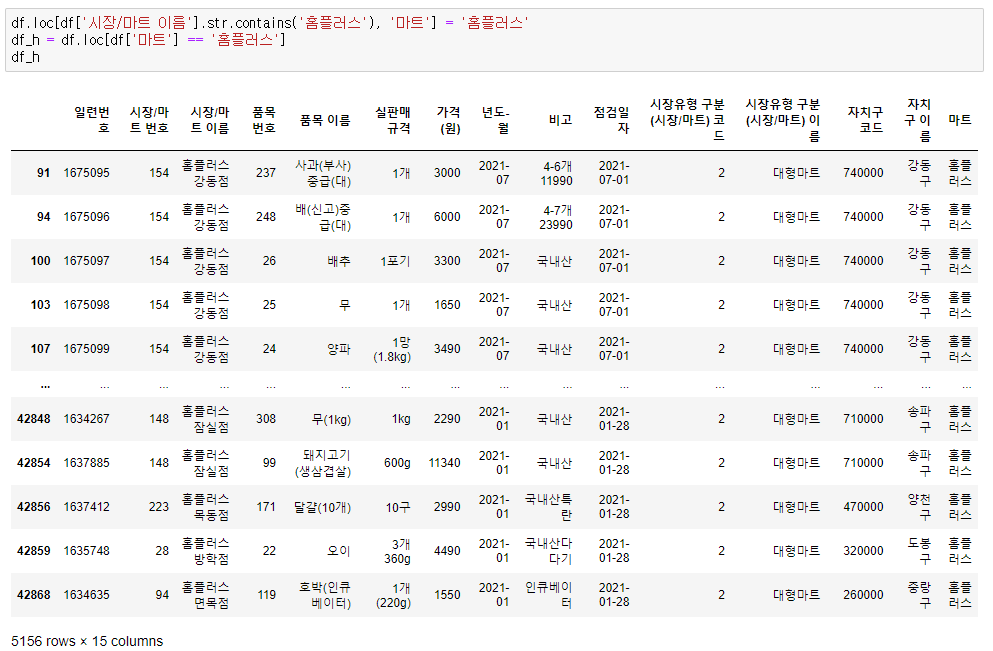Click row index 42854

coord(34,463)
